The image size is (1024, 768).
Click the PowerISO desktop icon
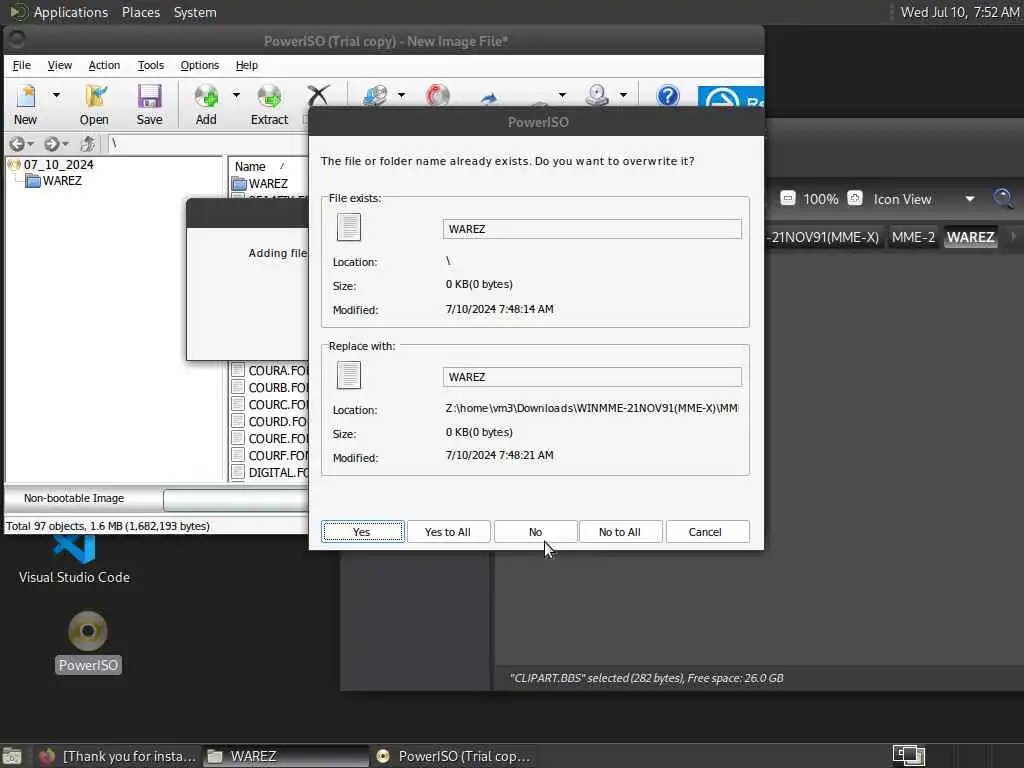88,641
